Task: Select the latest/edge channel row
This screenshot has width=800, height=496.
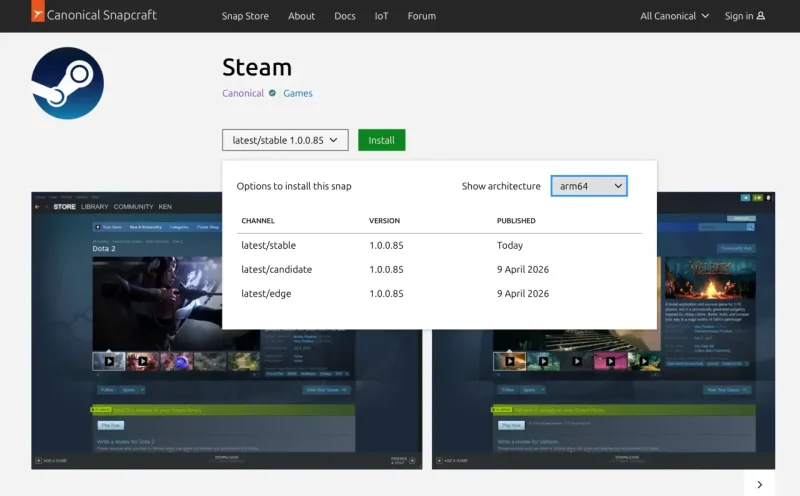Action: pos(439,293)
